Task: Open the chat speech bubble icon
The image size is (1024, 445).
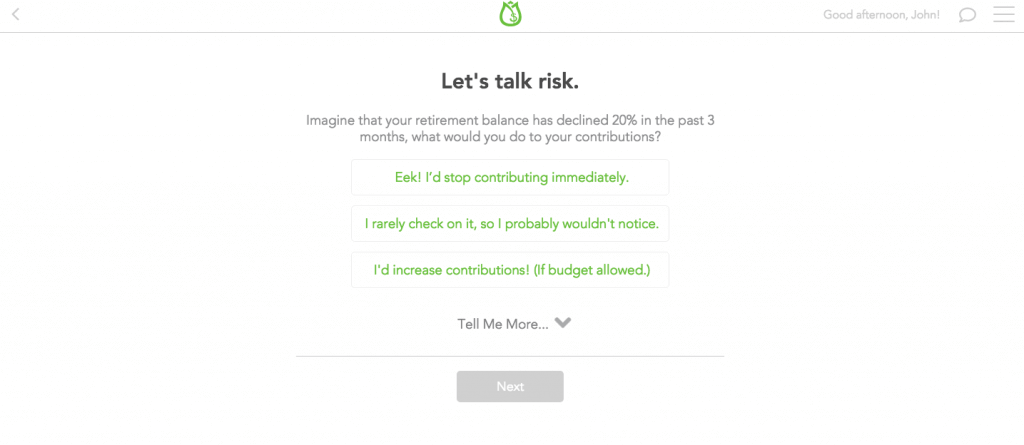Action: [967, 14]
